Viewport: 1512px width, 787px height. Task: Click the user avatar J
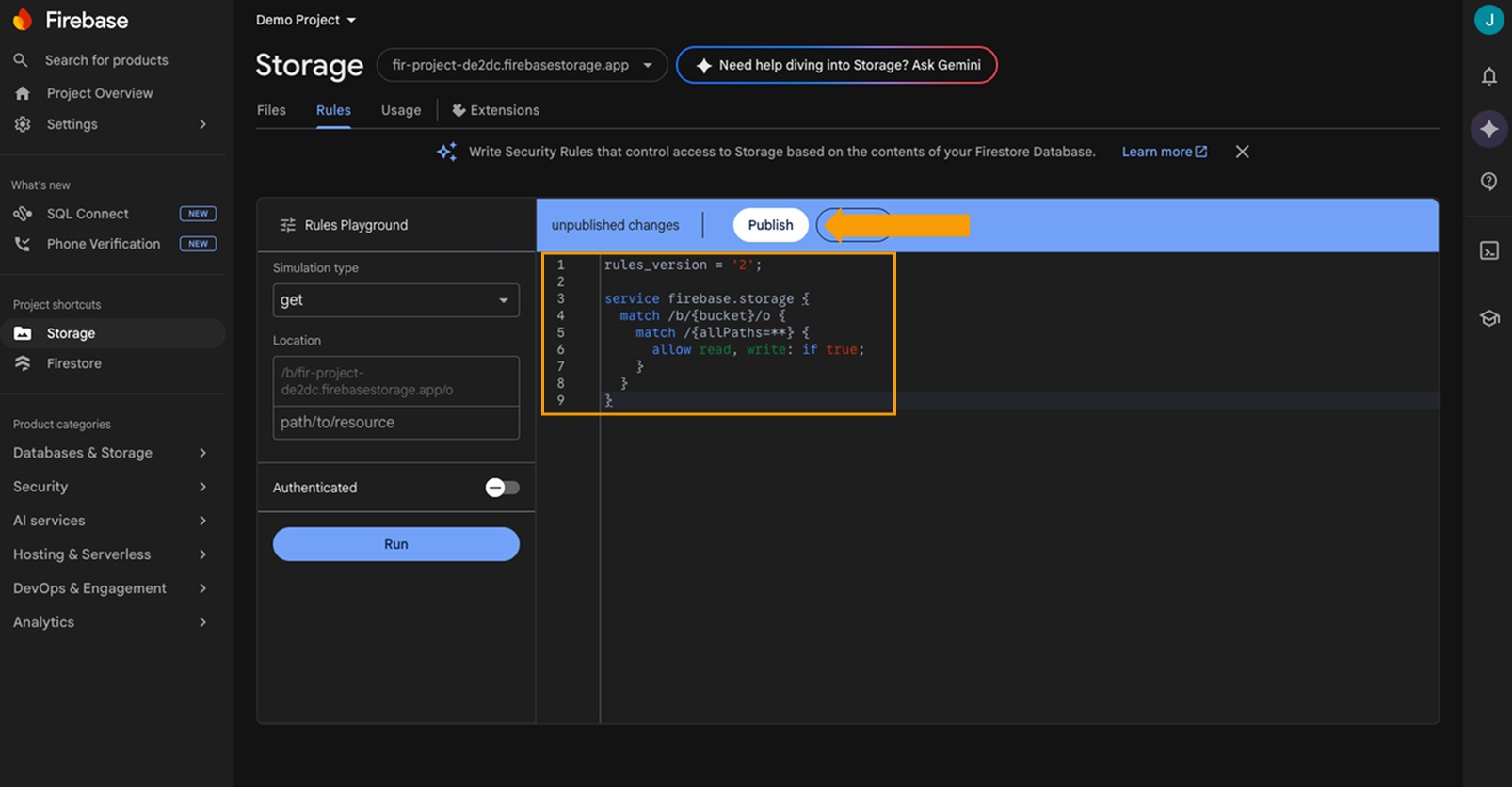[1488, 20]
